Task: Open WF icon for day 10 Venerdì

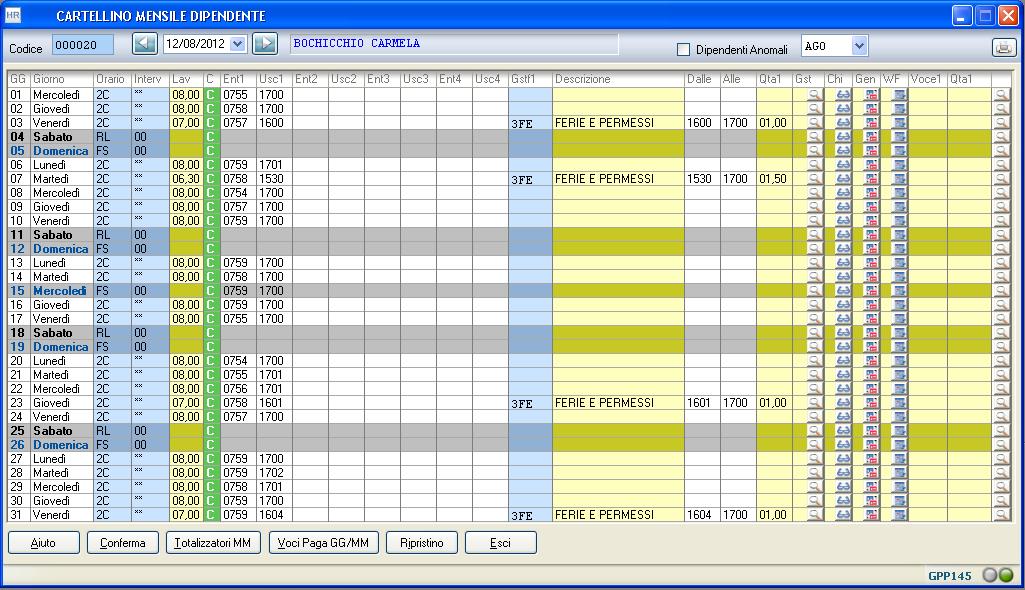Action: tap(899, 221)
